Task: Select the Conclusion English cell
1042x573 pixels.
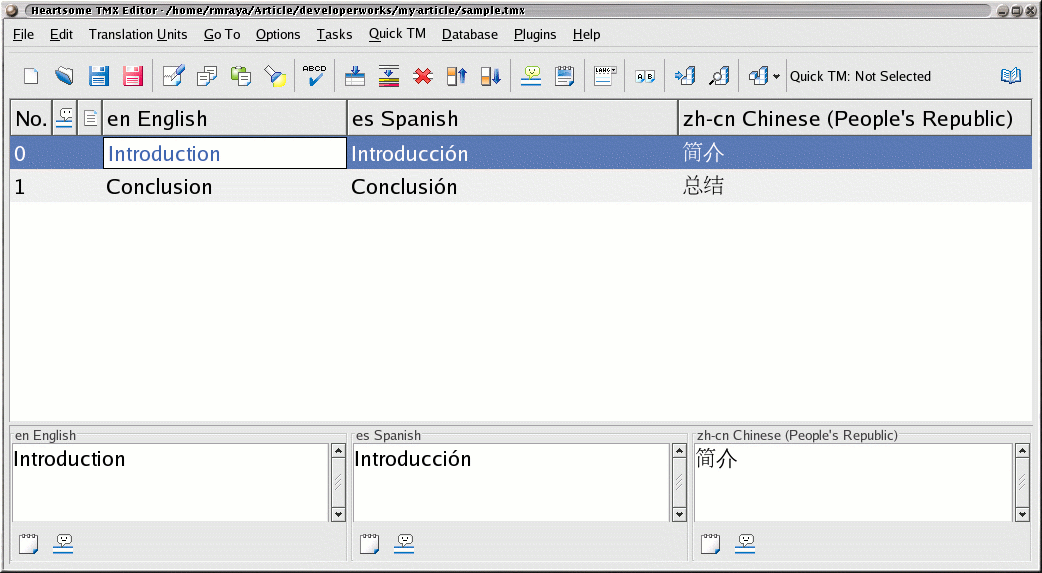Action: tap(225, 186)
